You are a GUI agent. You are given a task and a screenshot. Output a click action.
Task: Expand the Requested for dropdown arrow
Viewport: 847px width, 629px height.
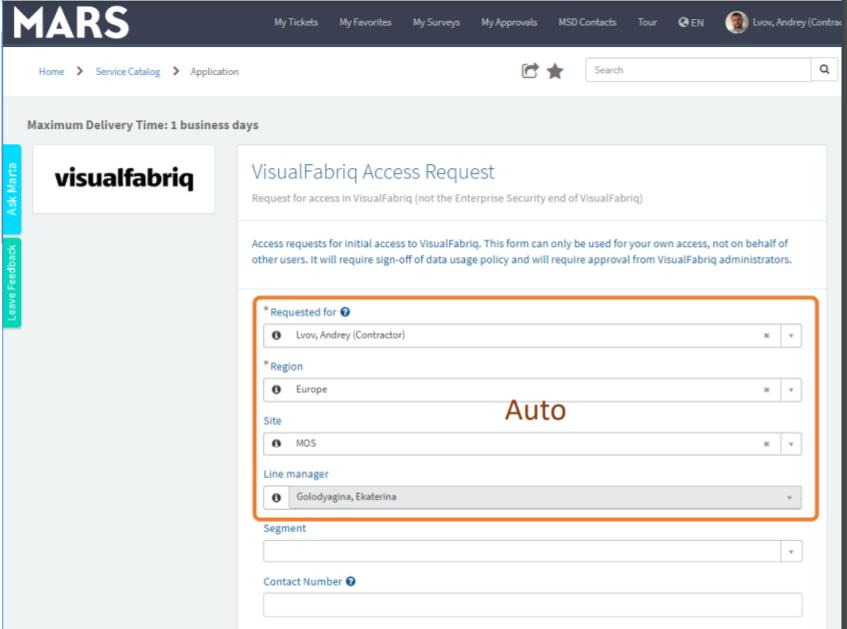(x=791, y=336)
